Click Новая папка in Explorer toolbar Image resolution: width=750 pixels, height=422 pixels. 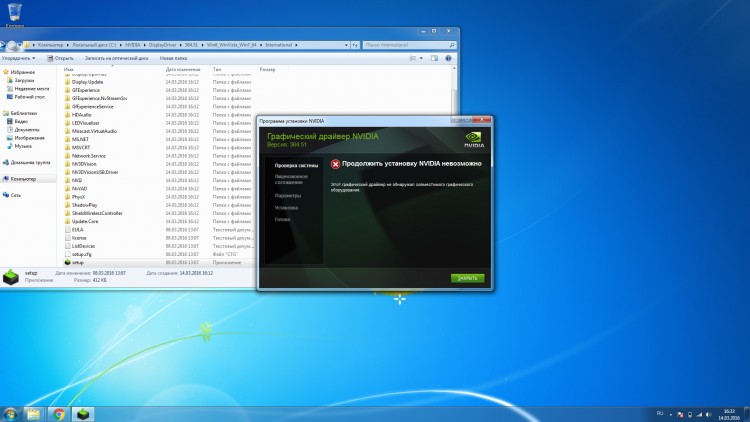pos(173,58)
